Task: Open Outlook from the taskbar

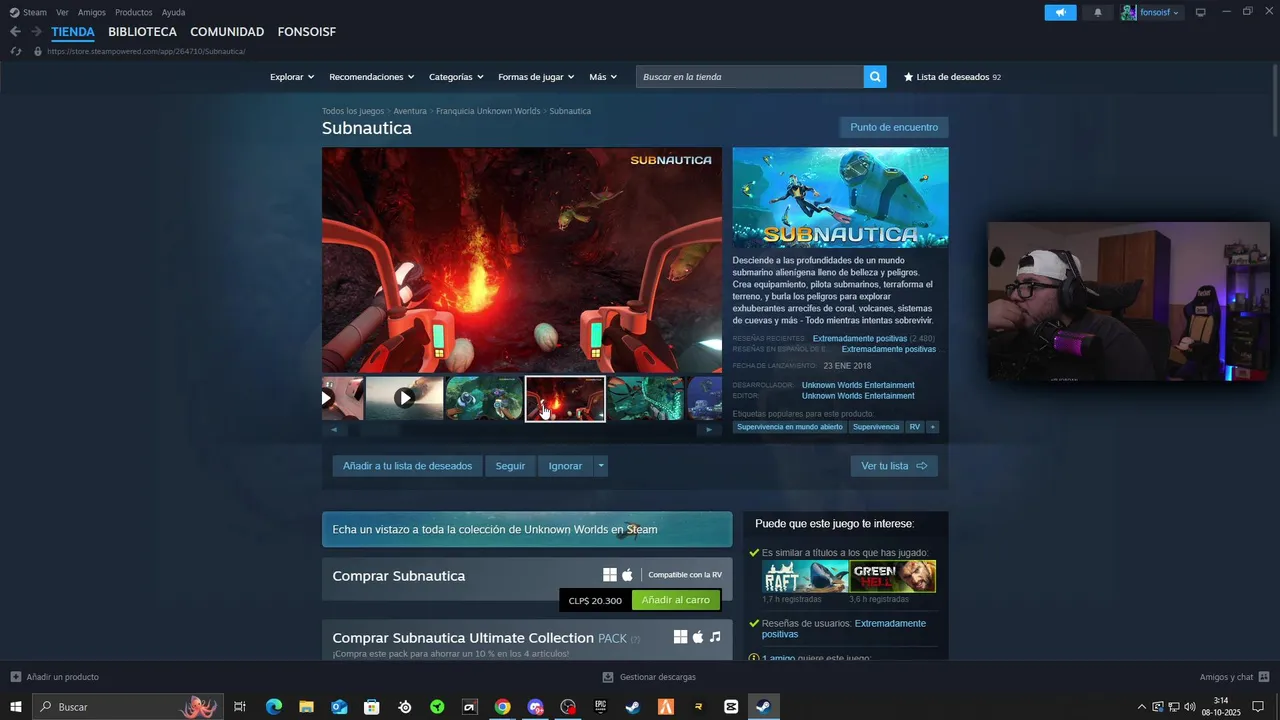Action: (339, 707)
